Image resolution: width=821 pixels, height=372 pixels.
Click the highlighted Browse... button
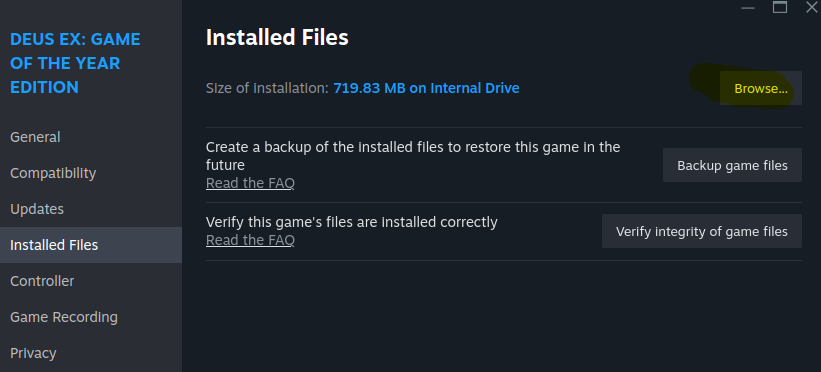(760, 88)
